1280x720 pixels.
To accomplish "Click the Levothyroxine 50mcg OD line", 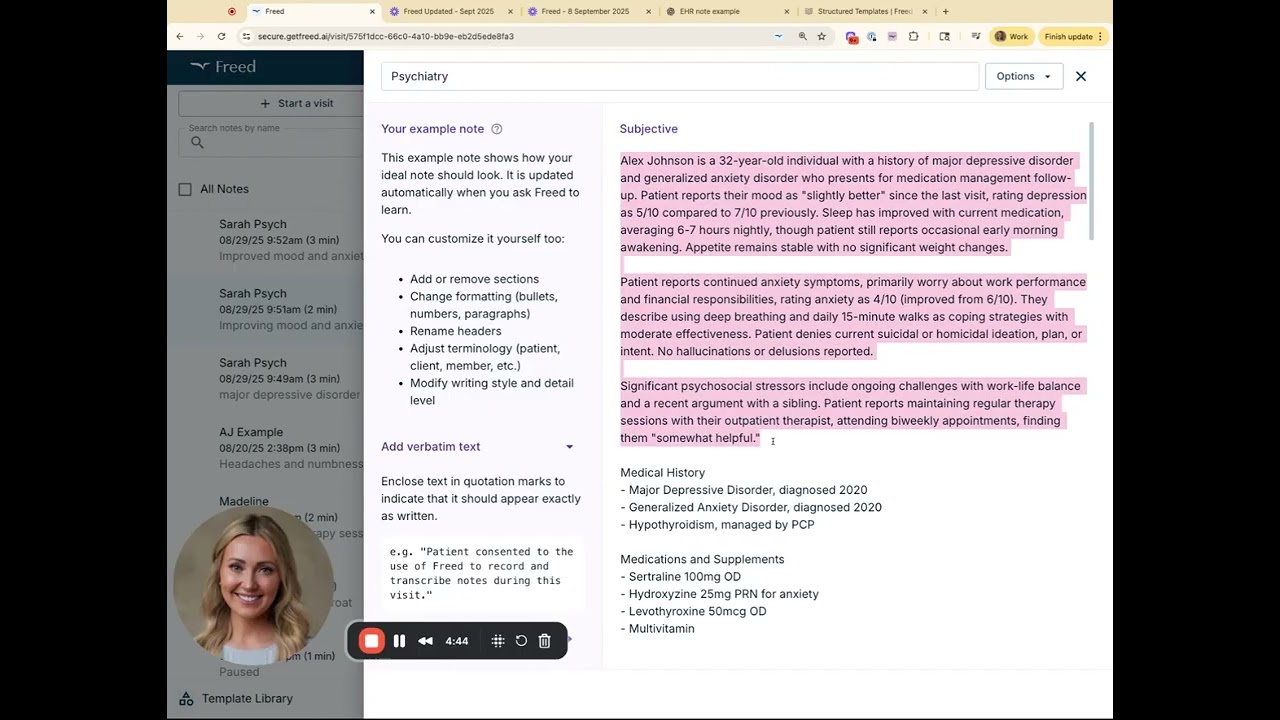I will pos(693,611).
